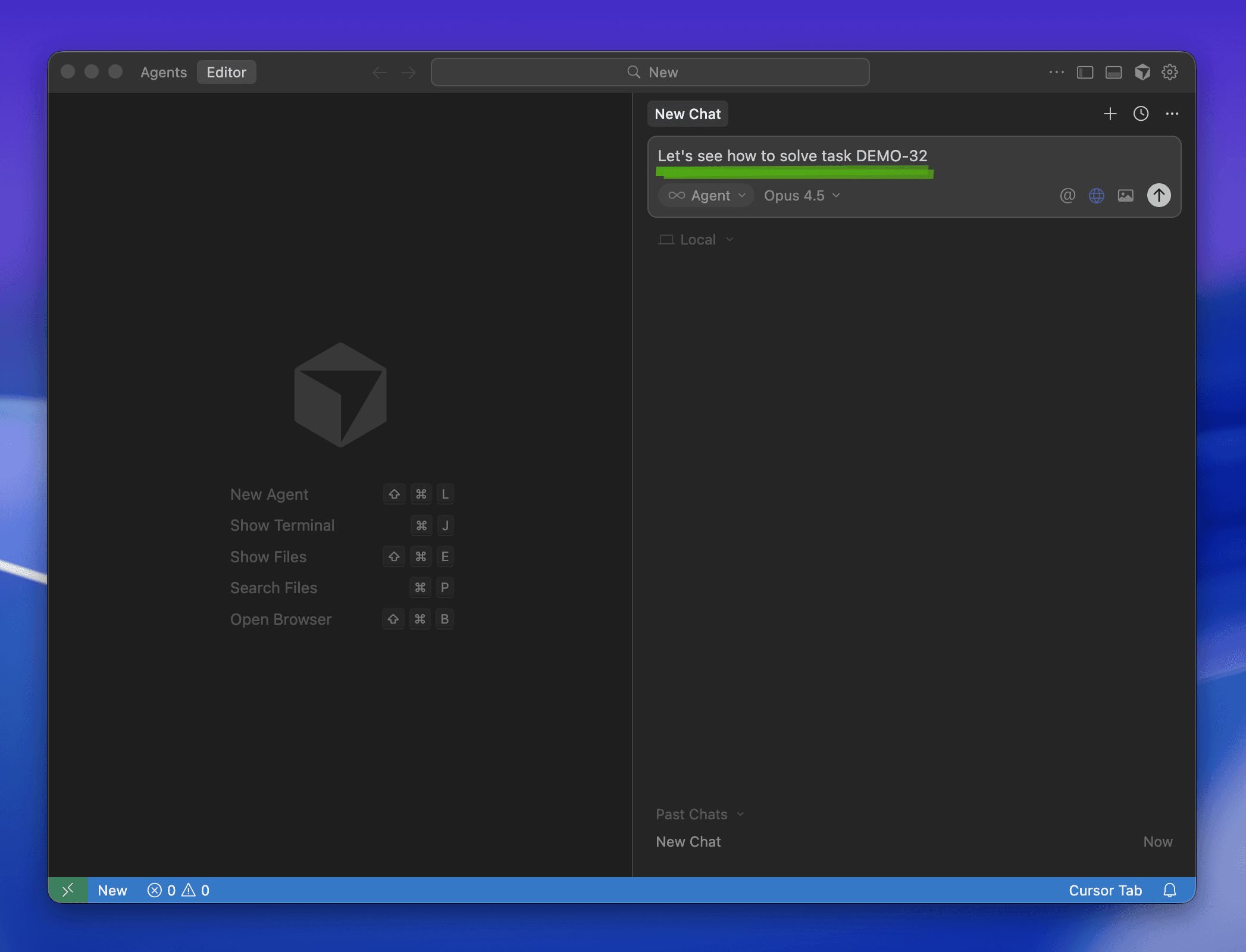Toggle the bottom panel layout icon

click(1113, 72)
